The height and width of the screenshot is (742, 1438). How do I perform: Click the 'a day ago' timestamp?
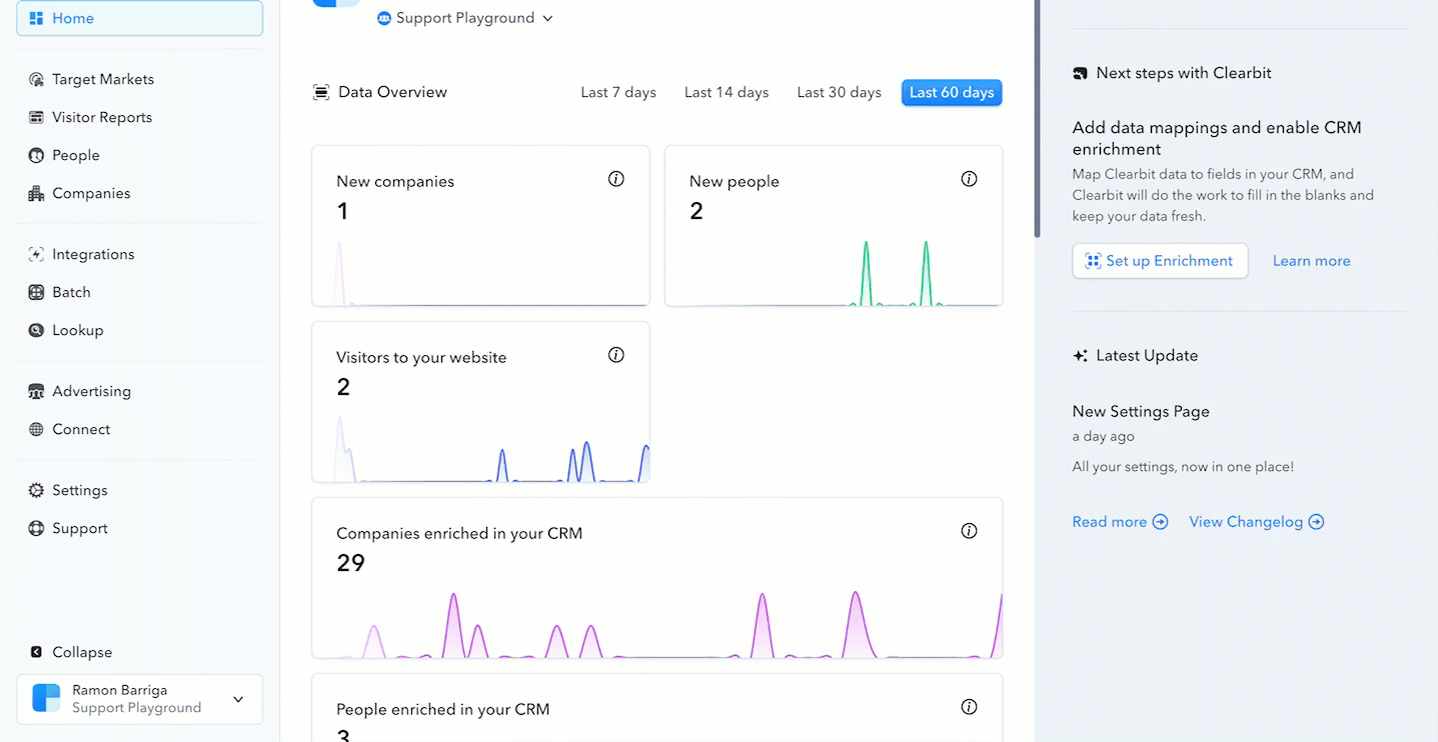[1103, 436]
